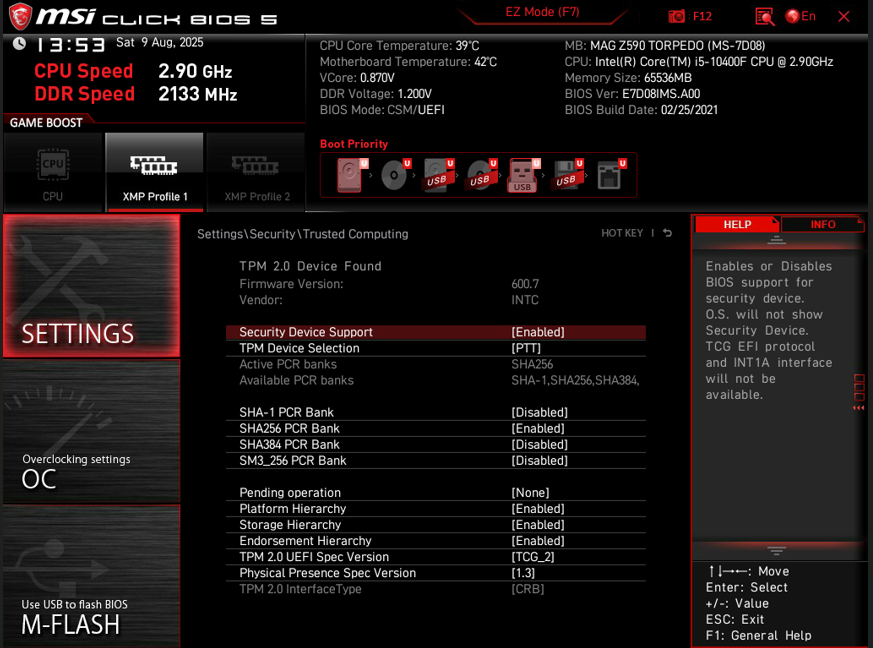Click the GAME BOOST label
873x648 pixels.
click(46, 123)
